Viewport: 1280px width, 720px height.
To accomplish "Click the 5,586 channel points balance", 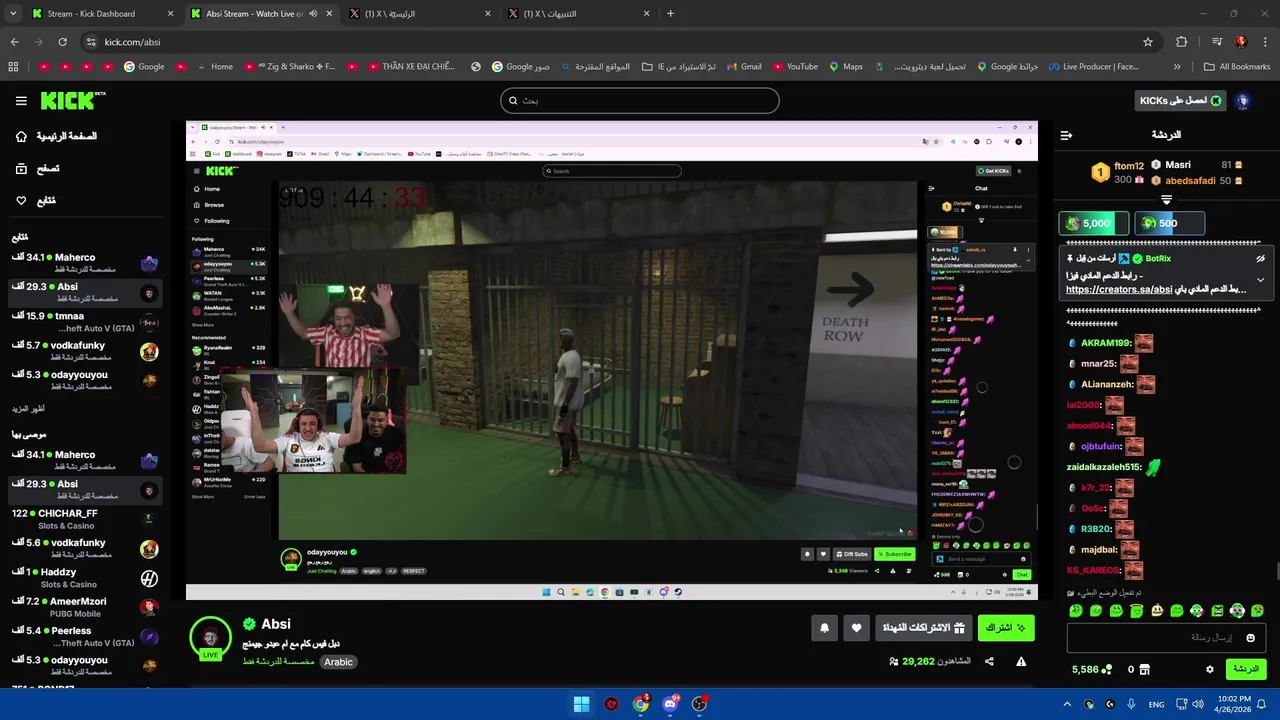I will (x=1091, y=669).
